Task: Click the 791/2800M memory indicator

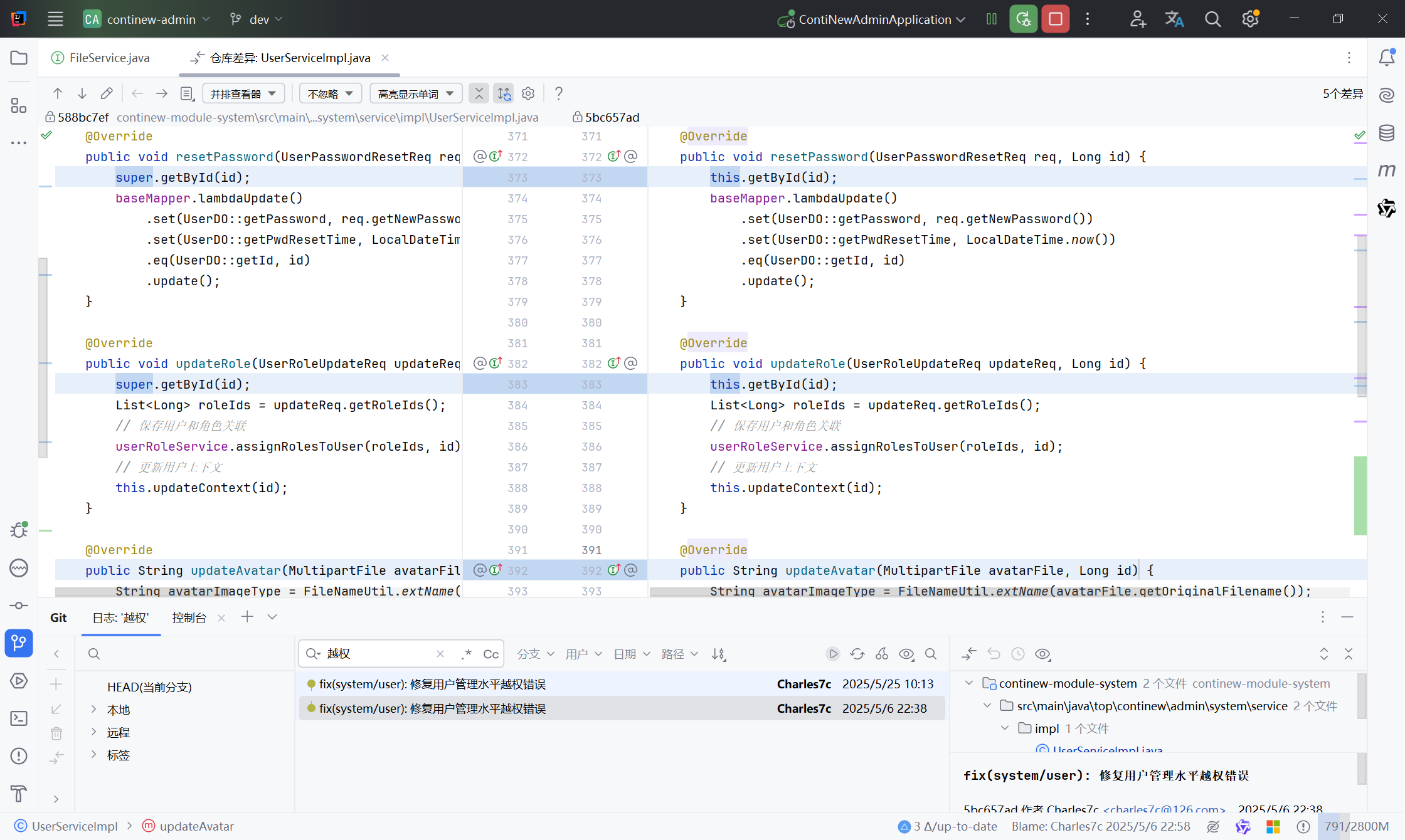Action: pyautogui.click(x=1356, y=827)
